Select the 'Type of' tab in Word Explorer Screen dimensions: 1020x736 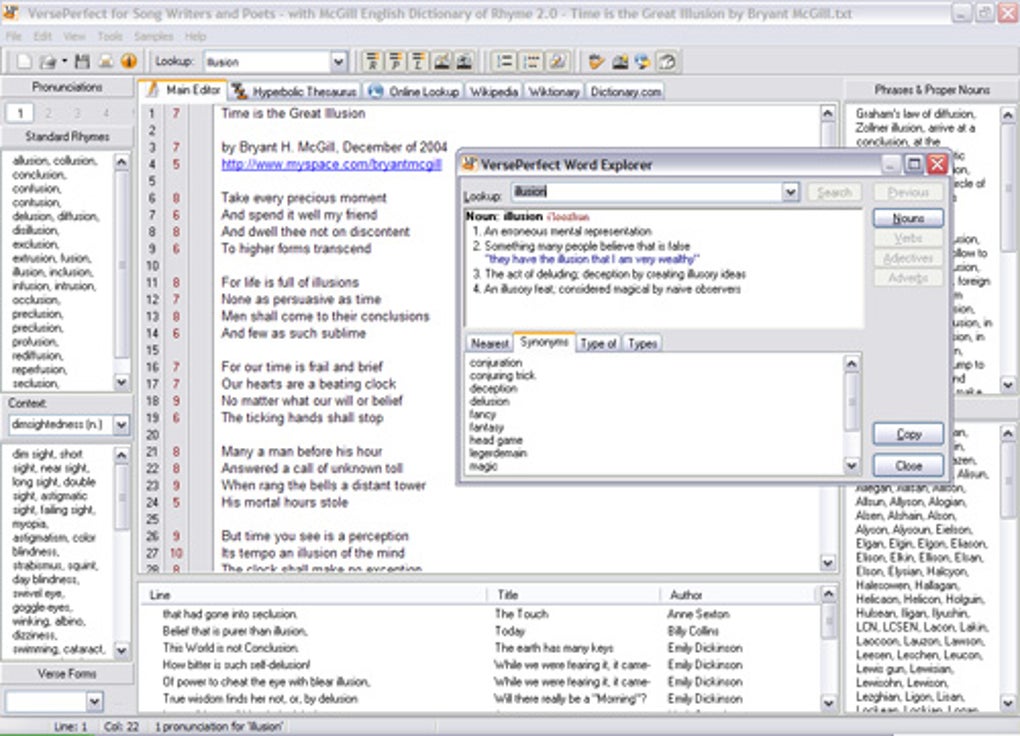598,344
